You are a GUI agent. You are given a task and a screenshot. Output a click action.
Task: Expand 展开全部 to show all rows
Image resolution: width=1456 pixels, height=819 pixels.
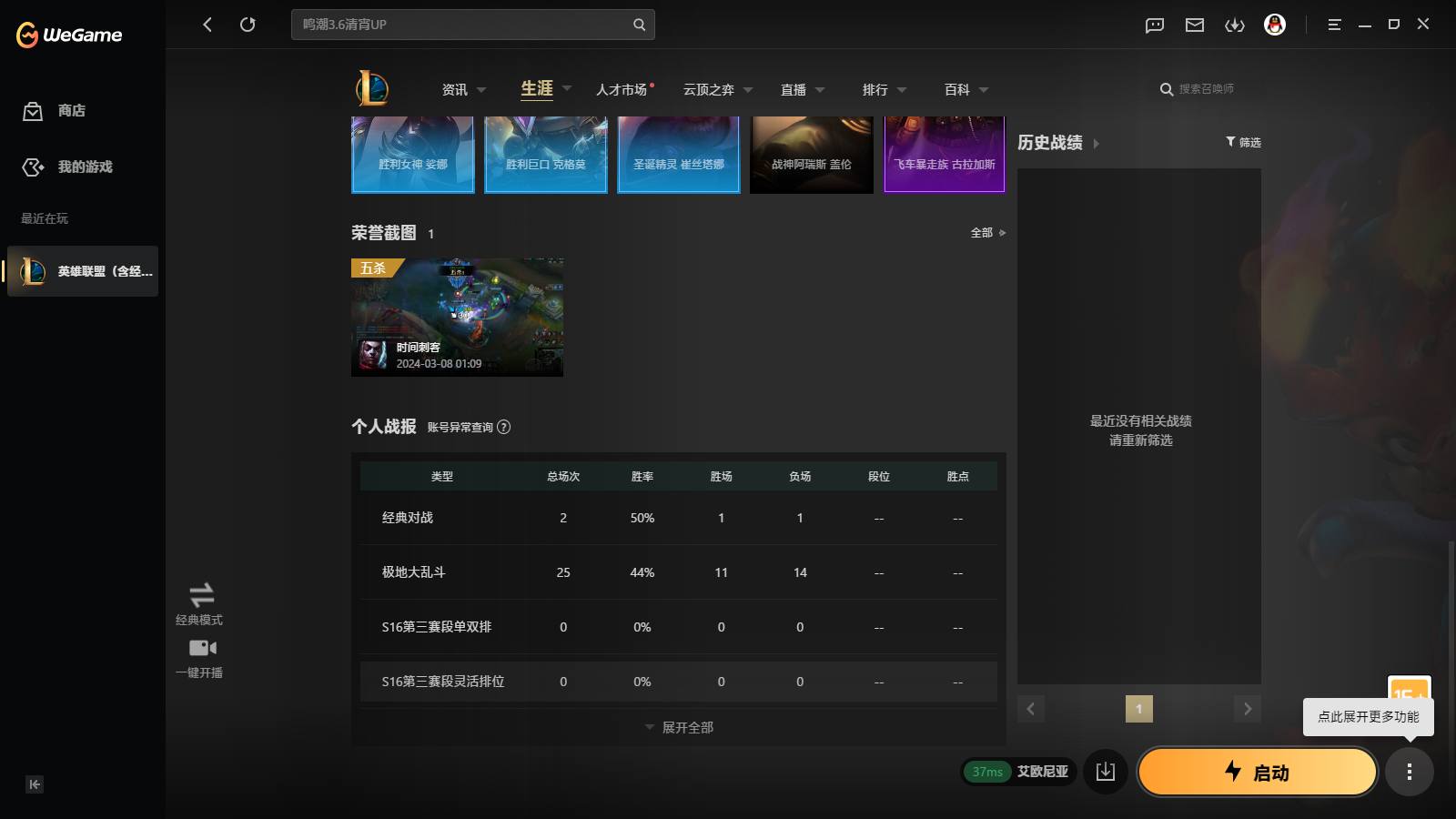[x=679, y=727]
